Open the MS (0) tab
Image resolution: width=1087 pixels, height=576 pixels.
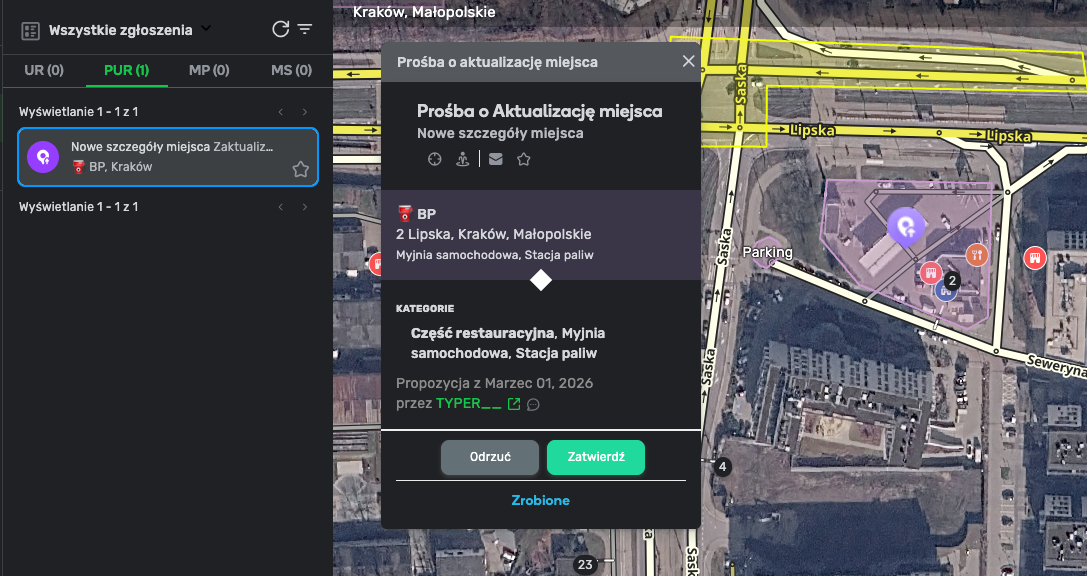tap(291, 70)
